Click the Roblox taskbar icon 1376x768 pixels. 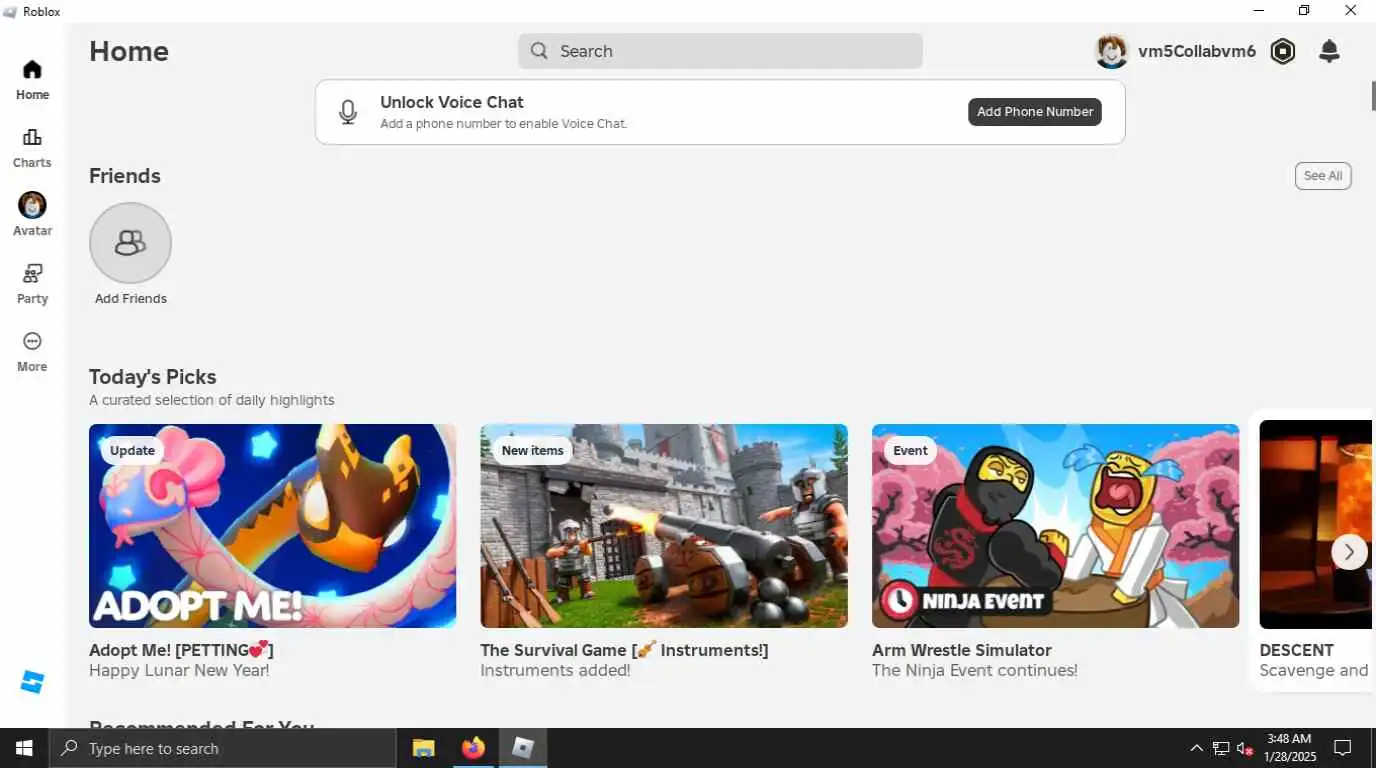tap(523, 748)
